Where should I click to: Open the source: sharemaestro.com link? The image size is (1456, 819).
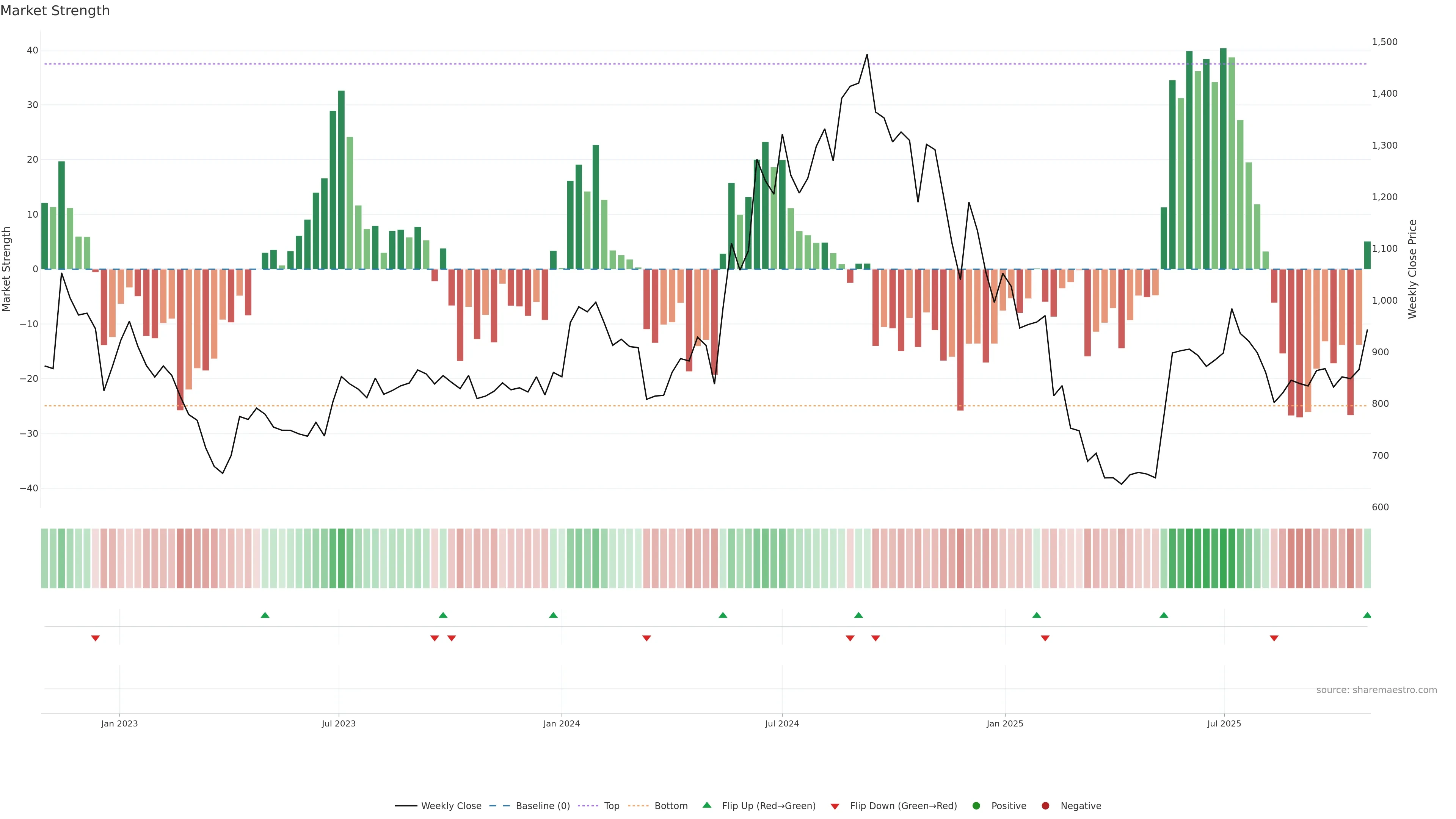pyautogui.click(x=1376, y=690)
